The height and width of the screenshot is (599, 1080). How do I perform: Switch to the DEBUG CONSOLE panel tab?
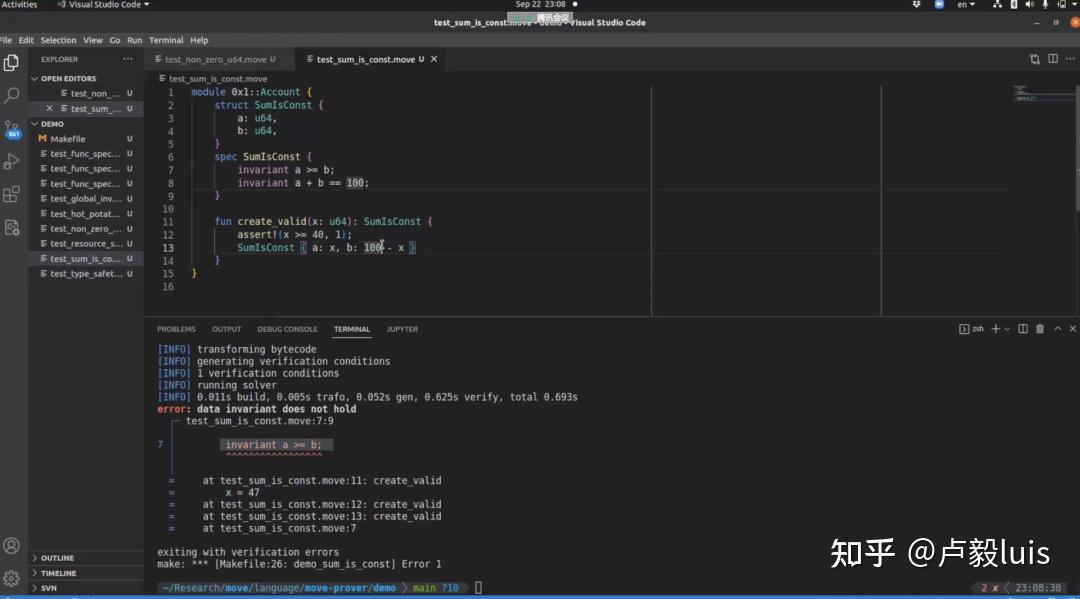pyautogui.click(x=287, y=329)
